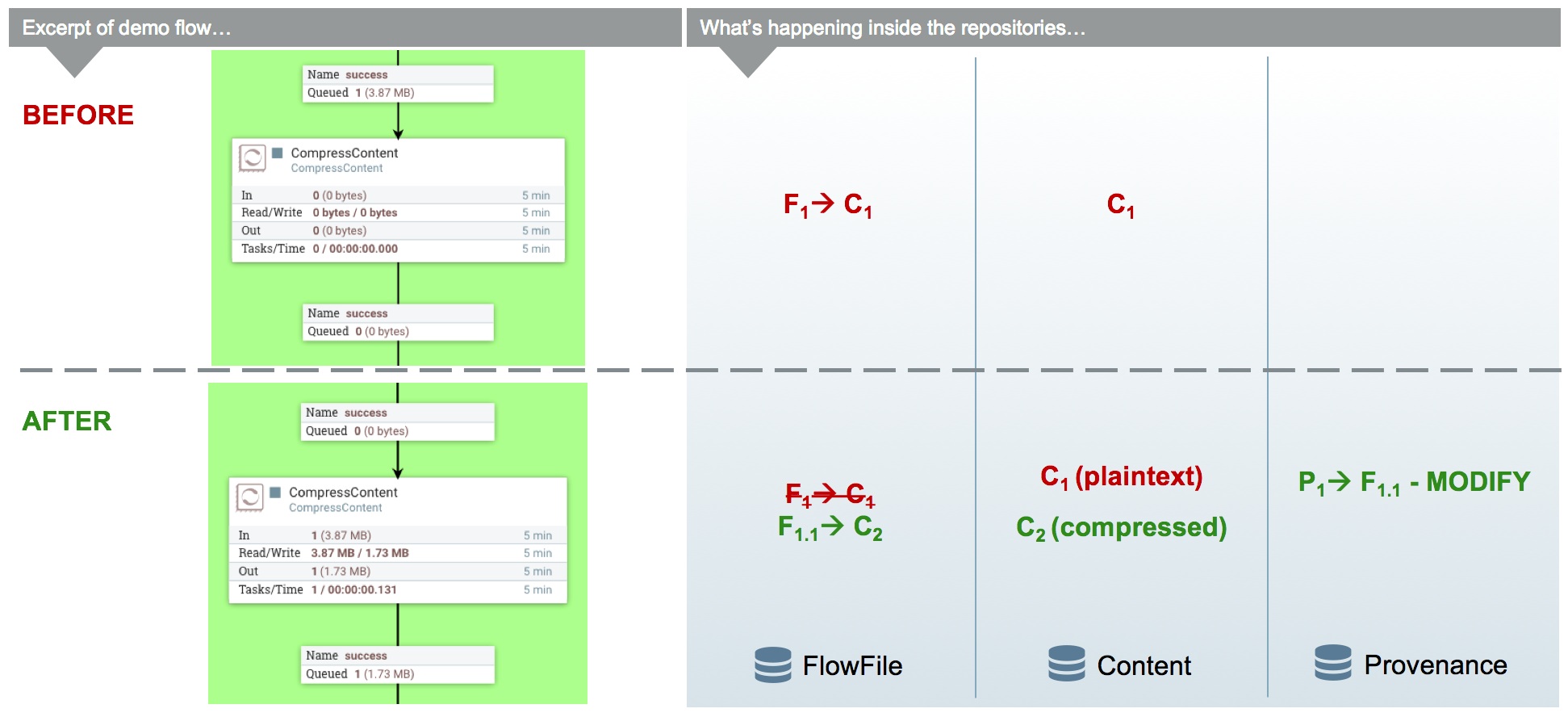
Task: Click the "C1 (plaintext)" content claim text
Action: [x=1121, y=477]
